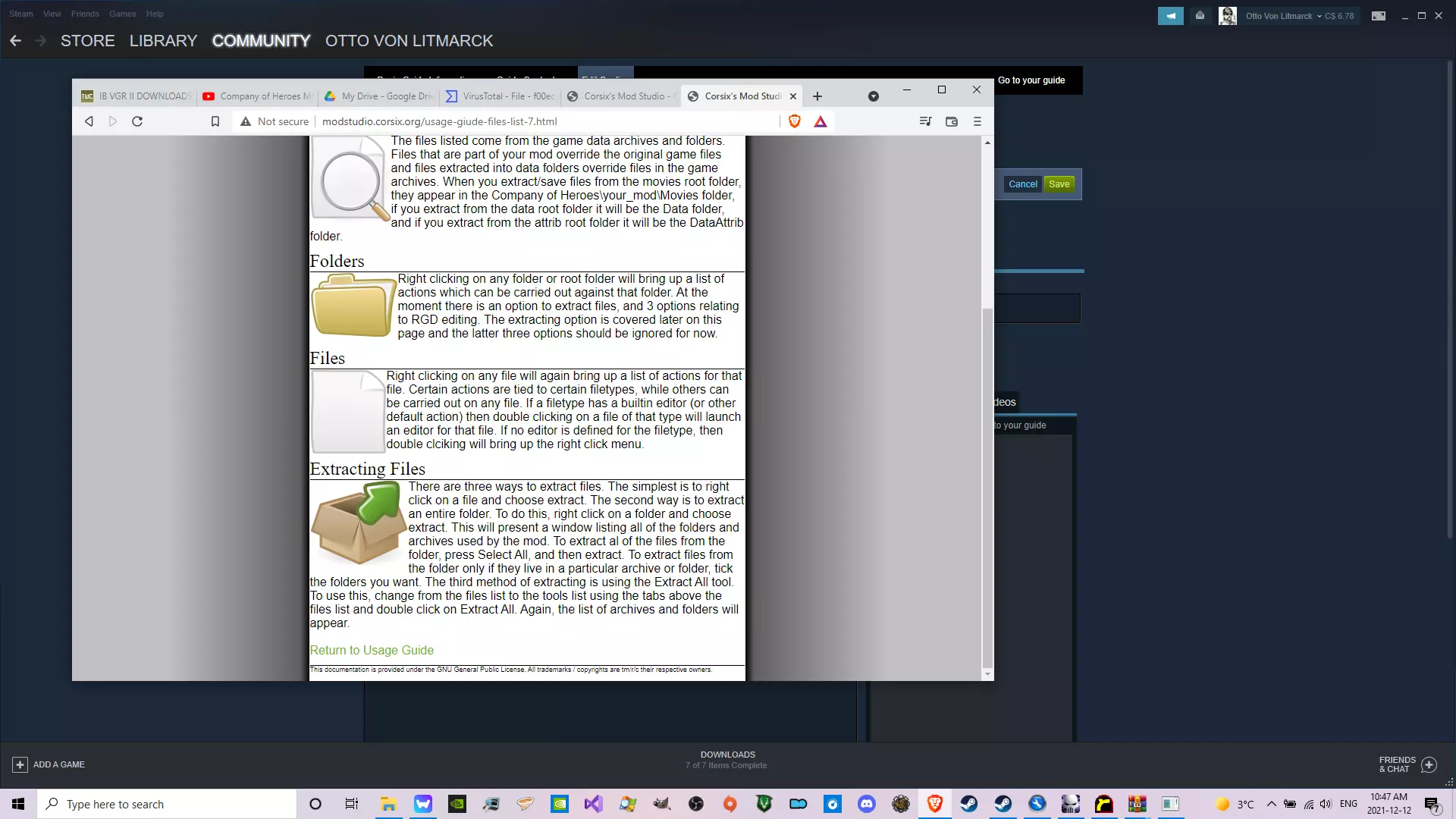Open the Brave wallet icon
The width and height of the screenshot is (1456, 819).
(x=952, y=121)
